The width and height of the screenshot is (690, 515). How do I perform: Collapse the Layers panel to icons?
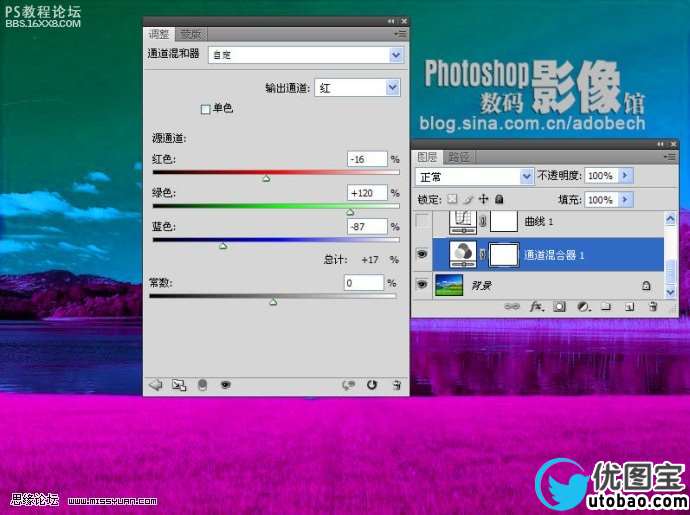pyautogui.click(x=661, y=144)
